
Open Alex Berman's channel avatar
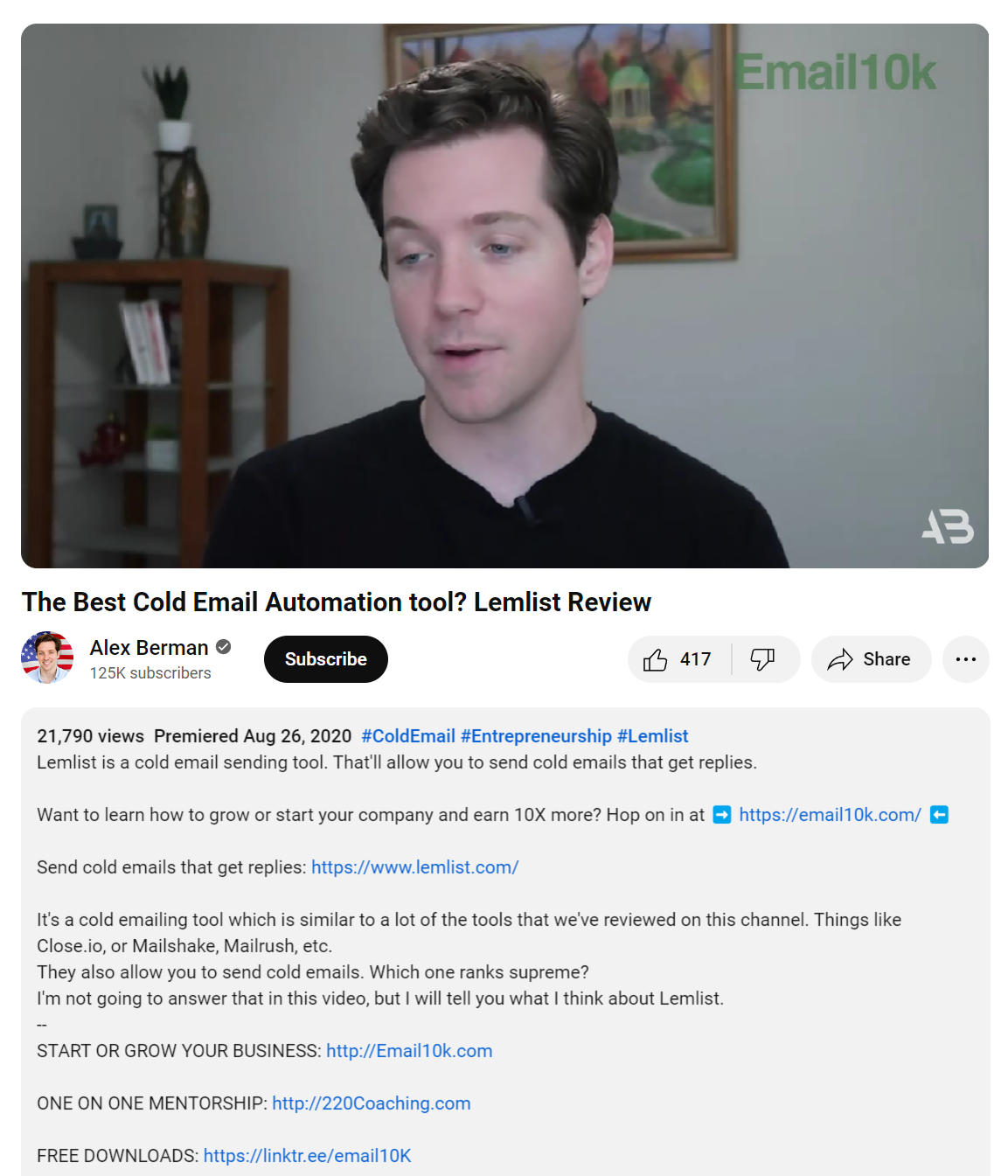(47, 658)
